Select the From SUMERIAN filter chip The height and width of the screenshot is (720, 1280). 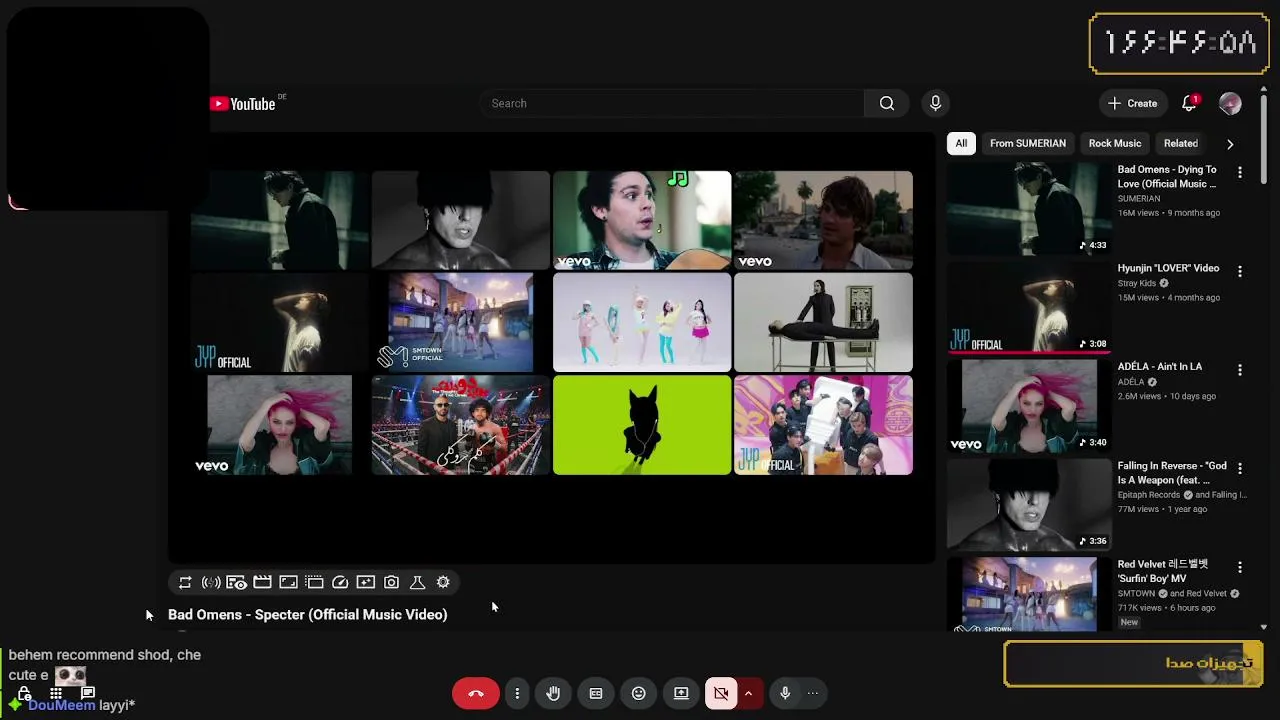pyautogui.click(x=1028, y=143)
